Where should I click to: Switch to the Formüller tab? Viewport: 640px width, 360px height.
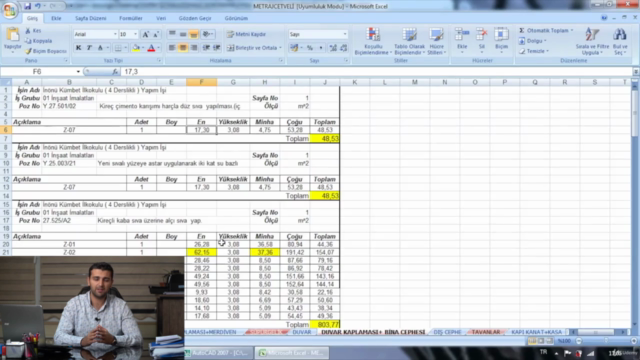pos(131,18)
